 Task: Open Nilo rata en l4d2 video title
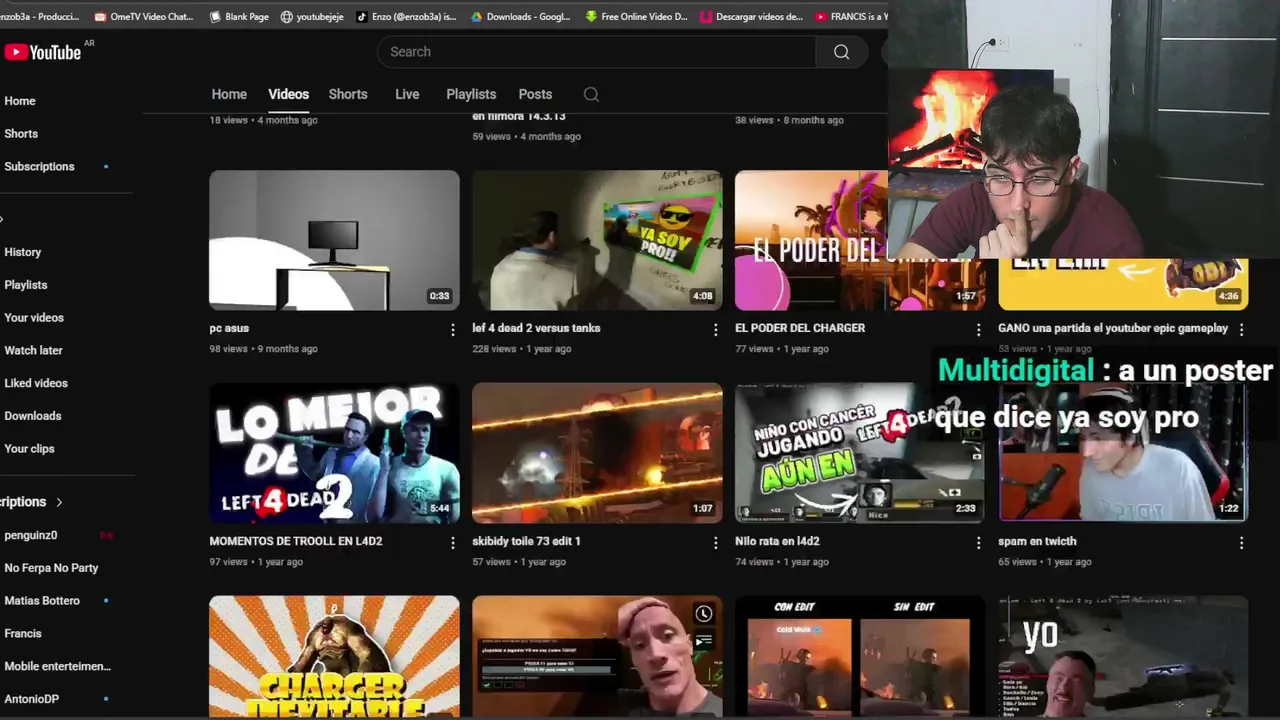pos(777,541)
